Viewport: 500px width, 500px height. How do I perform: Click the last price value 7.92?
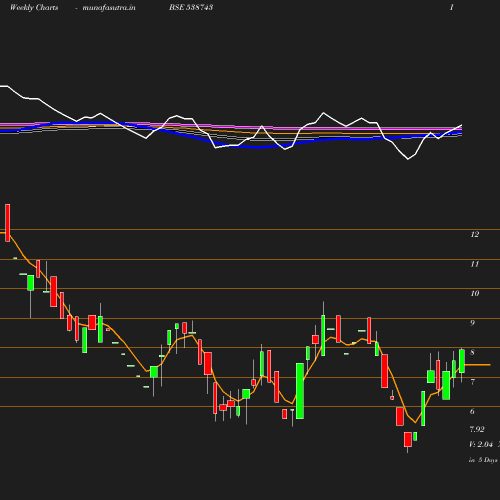[x=477, y=429]
